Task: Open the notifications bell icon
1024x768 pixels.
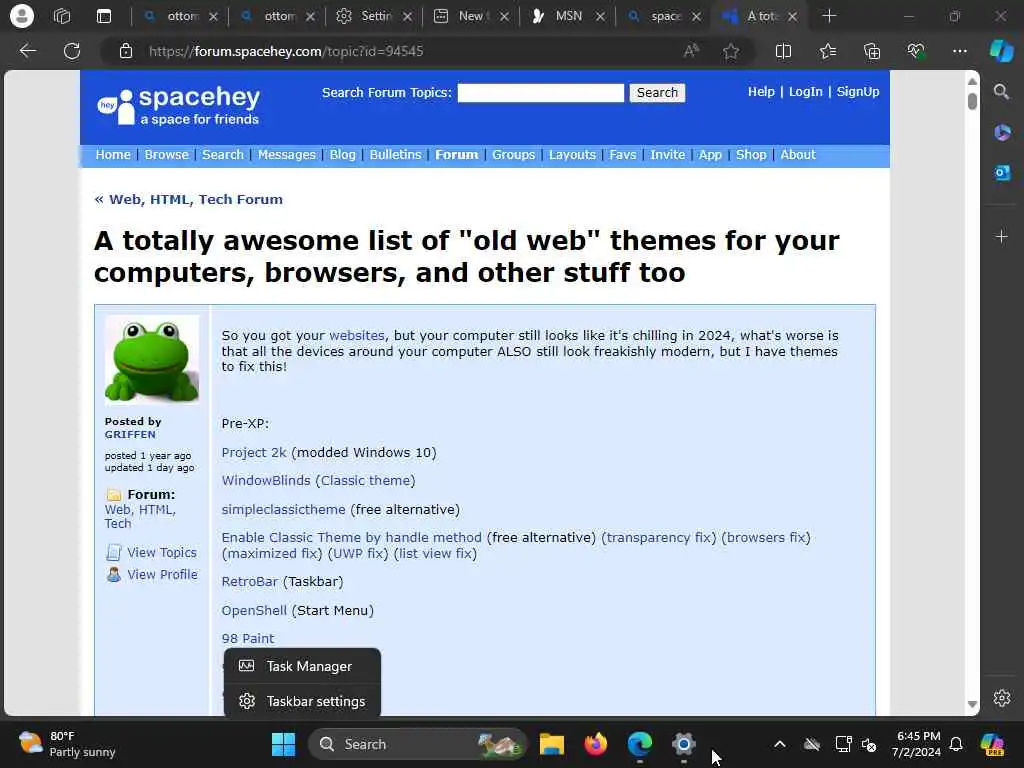Action: 956,744
